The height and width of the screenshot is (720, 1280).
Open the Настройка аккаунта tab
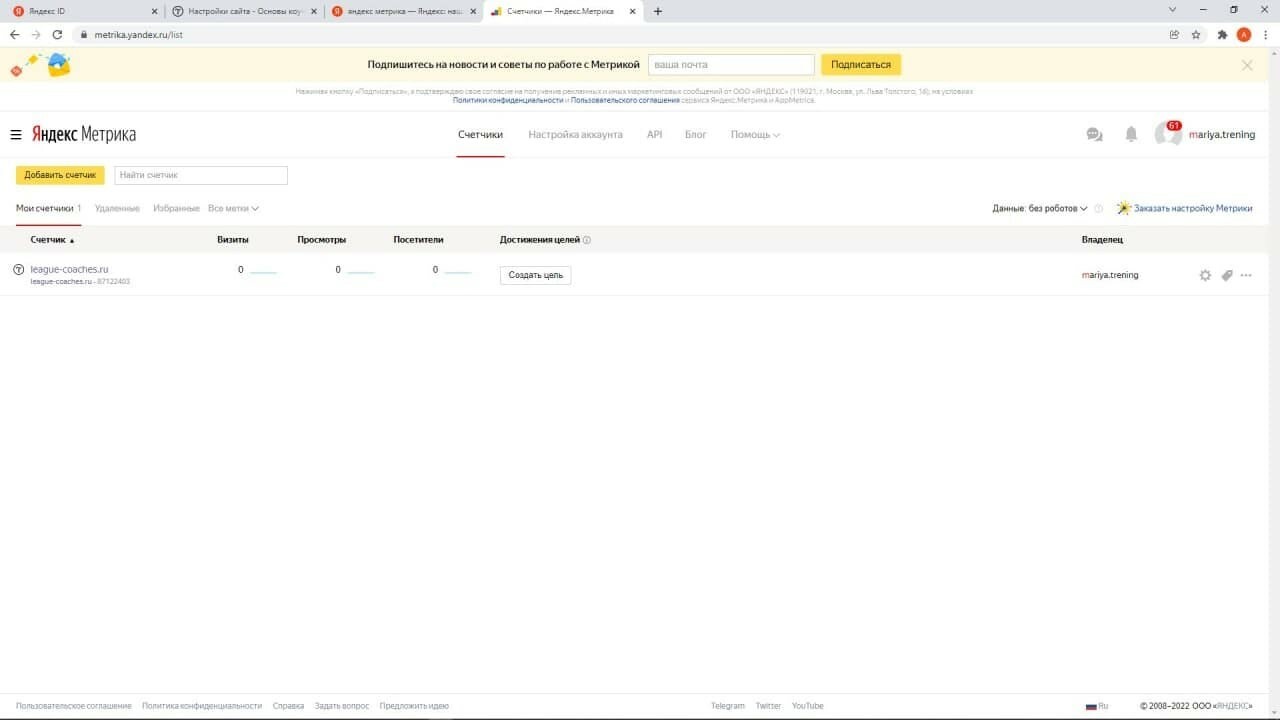[x=575, y=135]
